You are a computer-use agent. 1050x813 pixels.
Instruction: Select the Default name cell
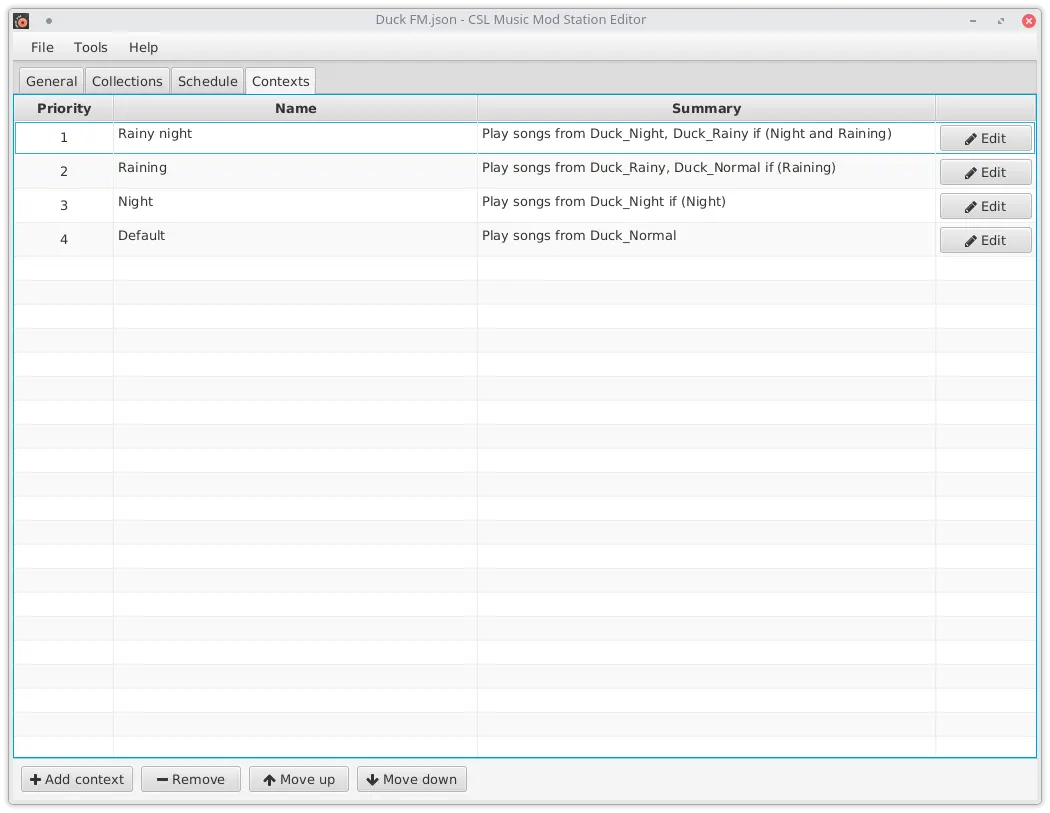(295, 240)
